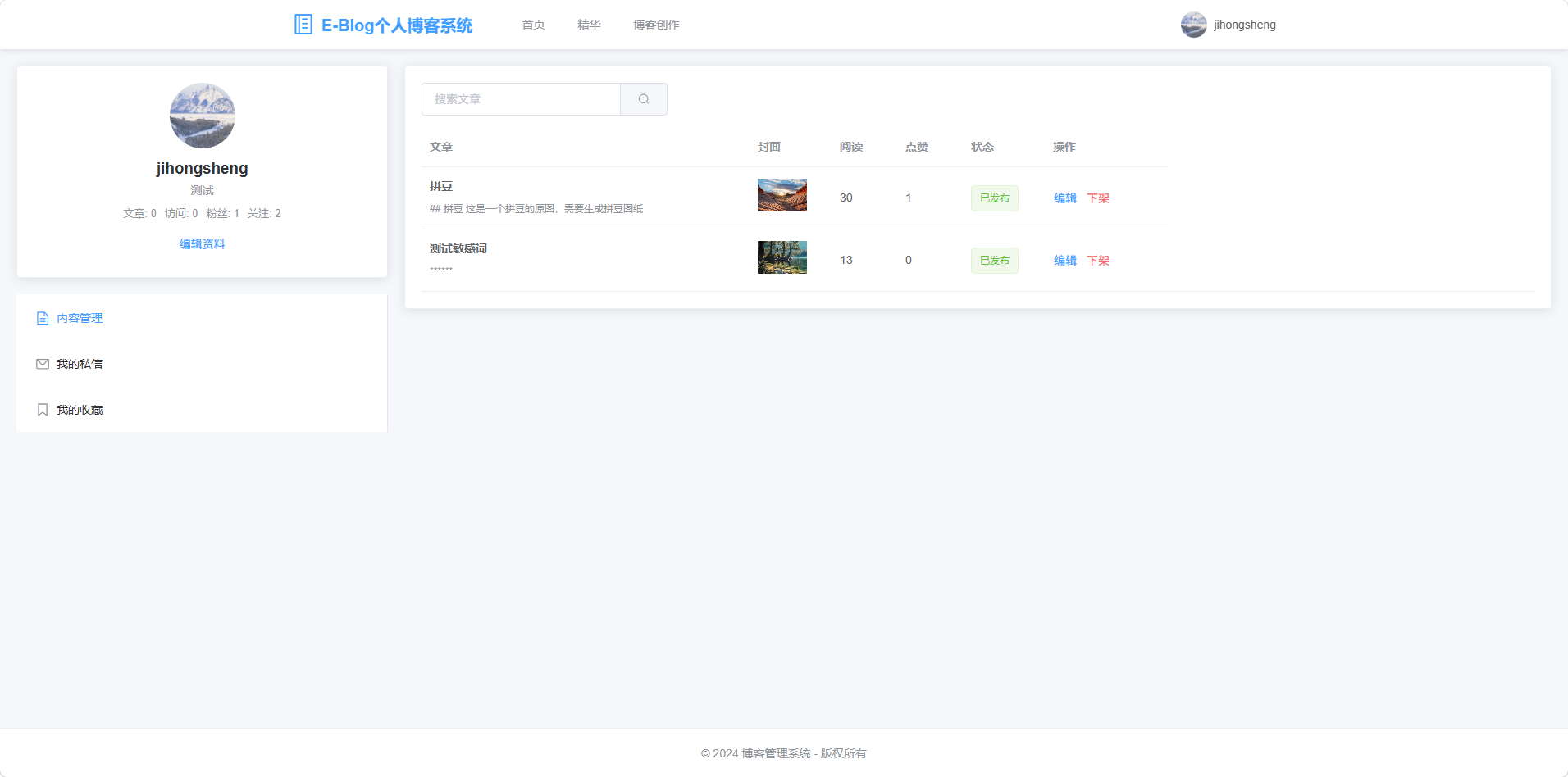Image resolution: width=1568 pixels, height=777 pixels.
Task: Click the profile name jihongsheng in card
Action: [202, 168]
